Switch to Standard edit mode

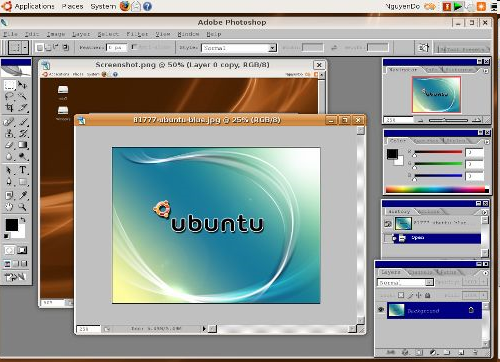coord(9,250)
